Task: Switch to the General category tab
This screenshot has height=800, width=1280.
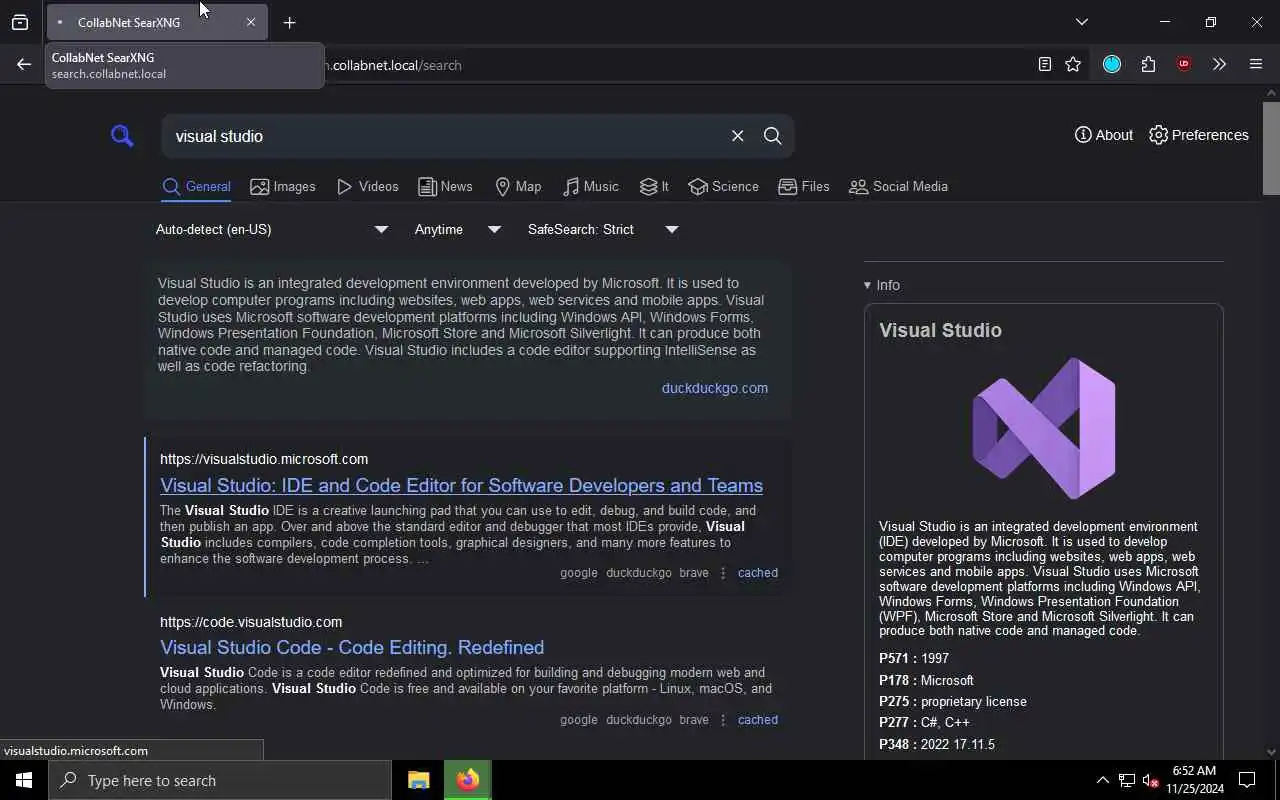Action: pos(197,186)
